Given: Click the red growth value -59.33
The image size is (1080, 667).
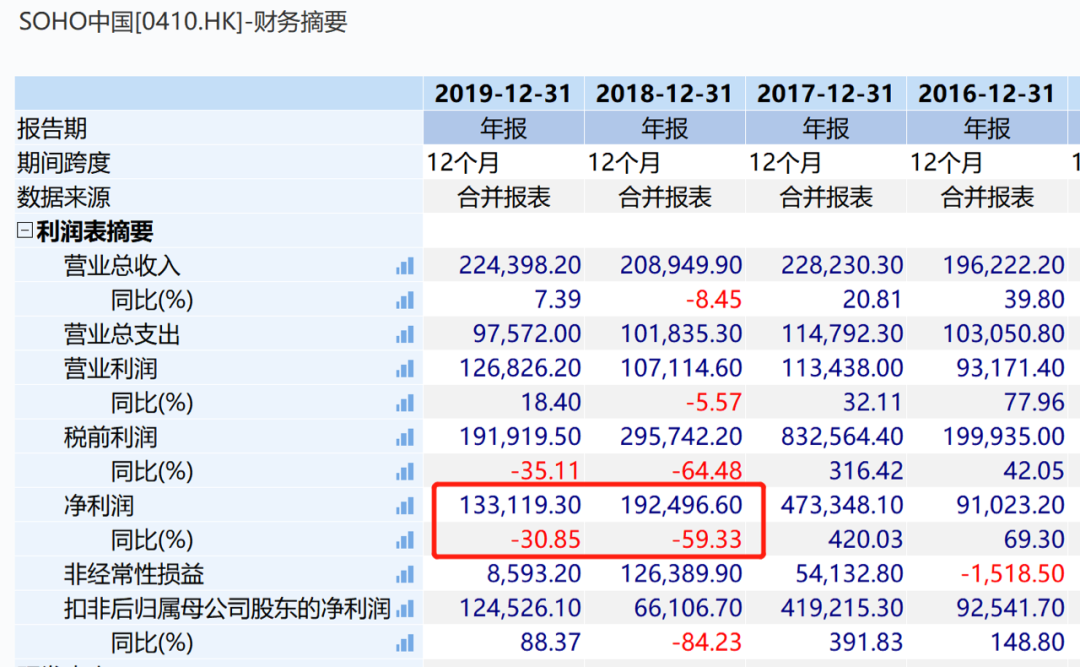Looking at the screenshot, I should pyautogui.click(x=707, y=540).
